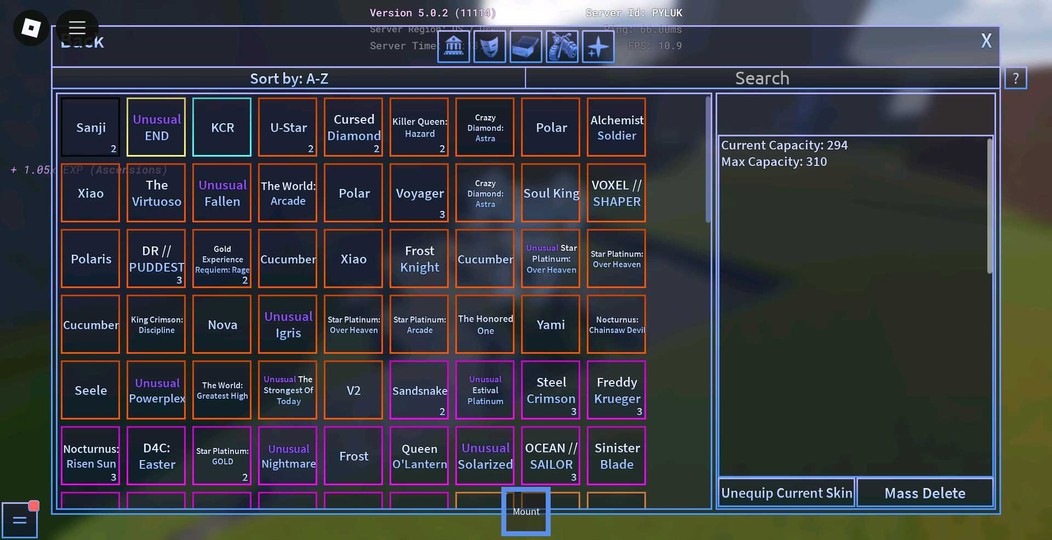Open King Crimson: Discipline tile
1052x540 pixels.
click(x=156, y=325)
